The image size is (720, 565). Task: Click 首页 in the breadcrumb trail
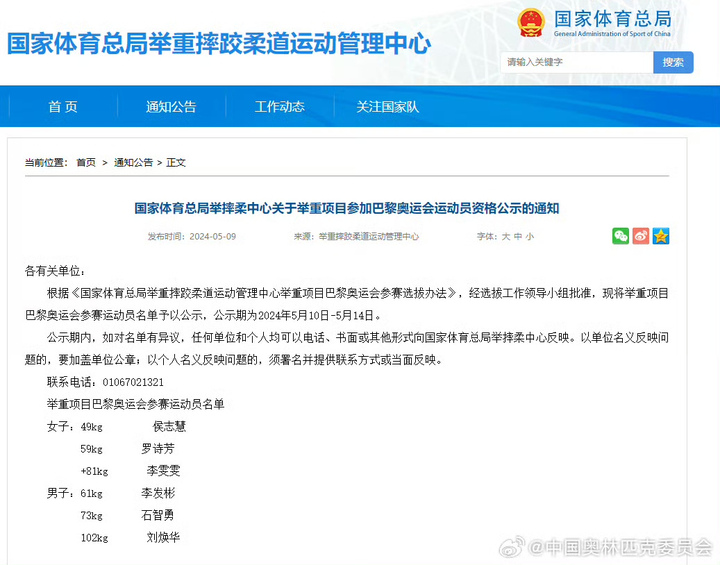tap(86, 163)
